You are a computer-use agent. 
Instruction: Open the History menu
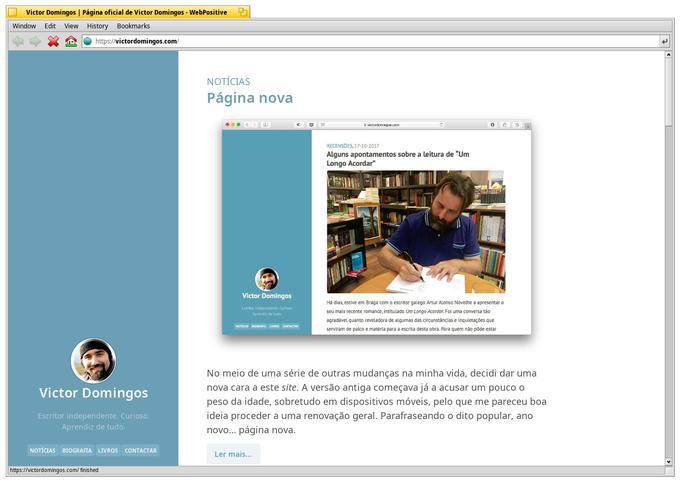(x=97, y=26)
